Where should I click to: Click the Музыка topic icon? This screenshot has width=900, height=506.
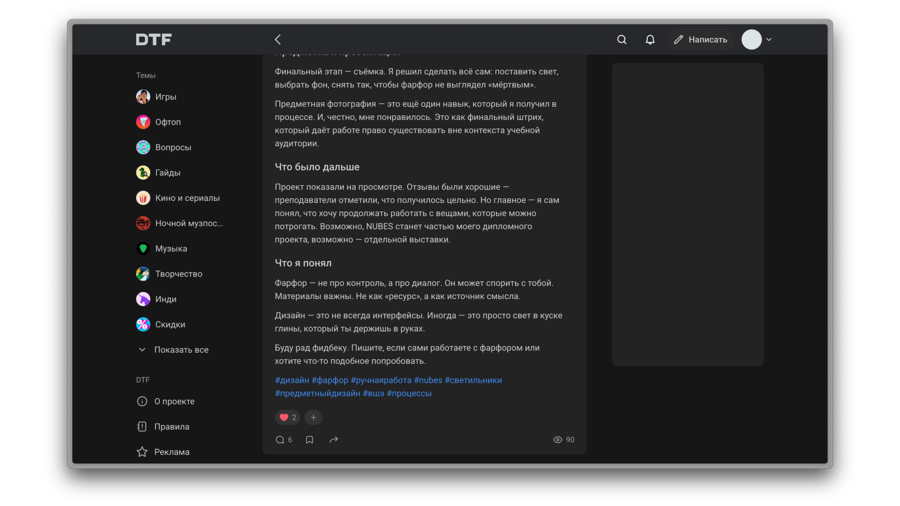(x=143, y=248)
